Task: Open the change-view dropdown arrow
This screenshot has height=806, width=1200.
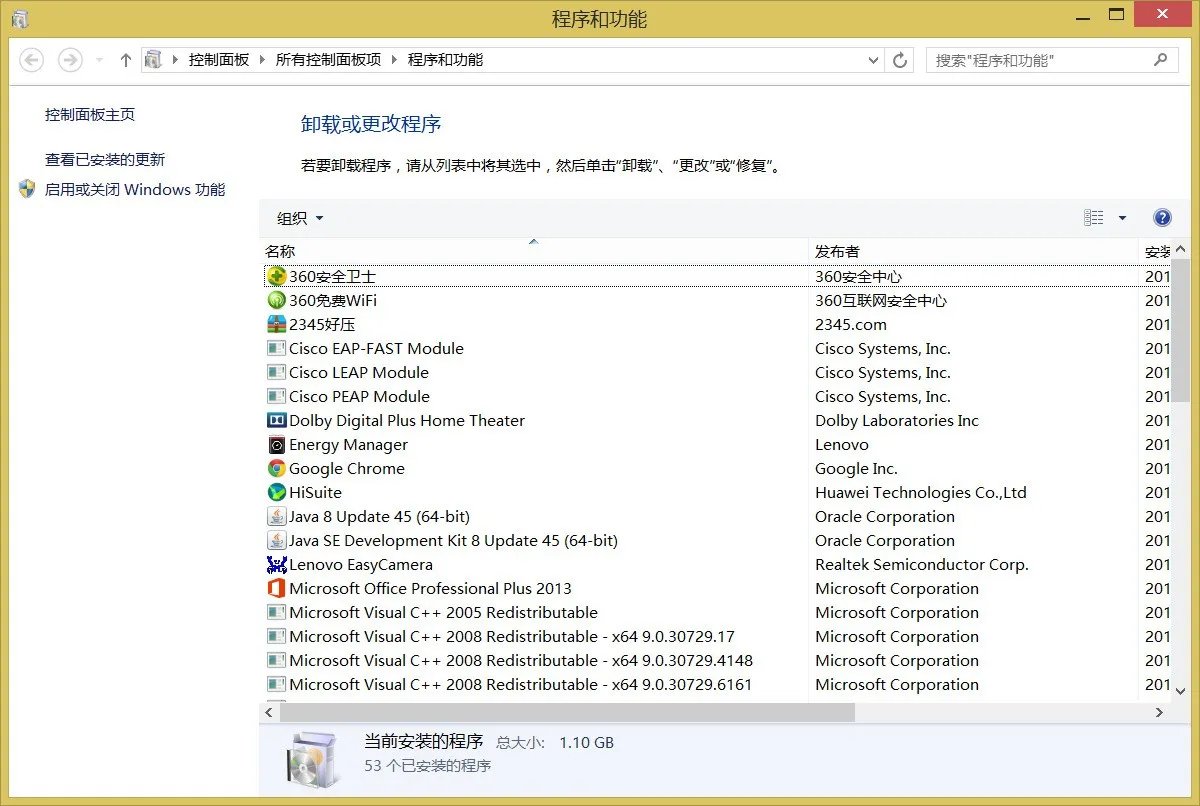Action: click(1122, 217)
